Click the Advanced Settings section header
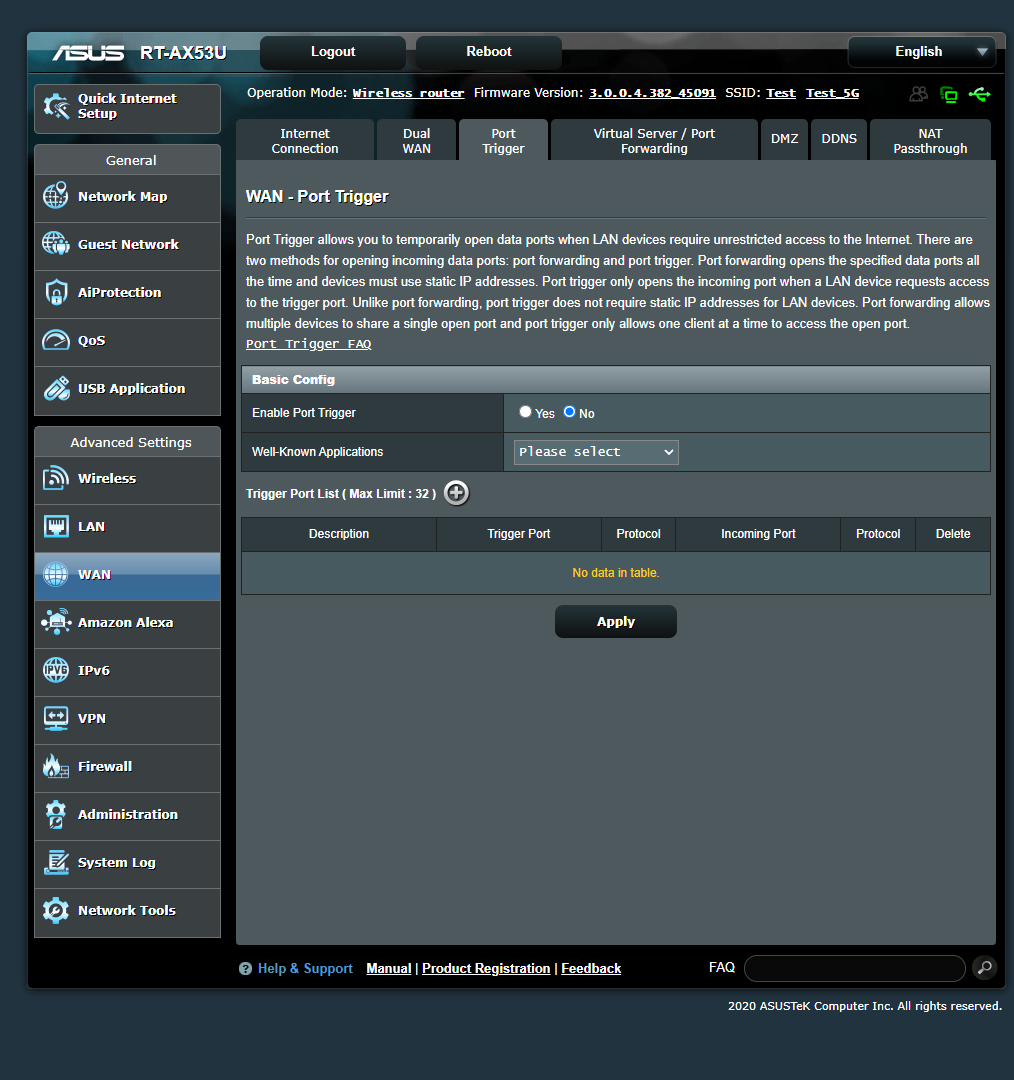The width and height of the screenshot is (1014, 1080). 127,442
